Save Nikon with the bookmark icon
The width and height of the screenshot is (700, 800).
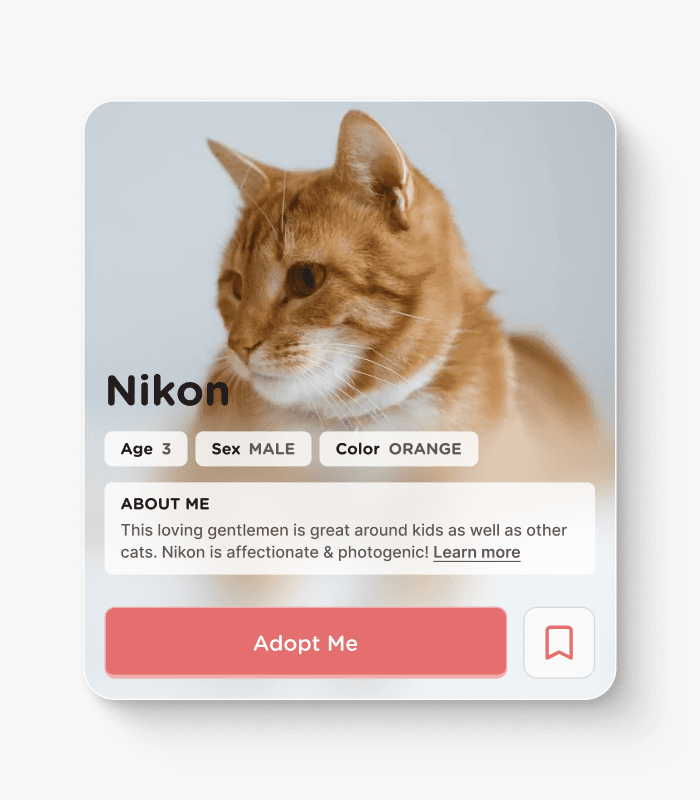click(x=559, y=642)
